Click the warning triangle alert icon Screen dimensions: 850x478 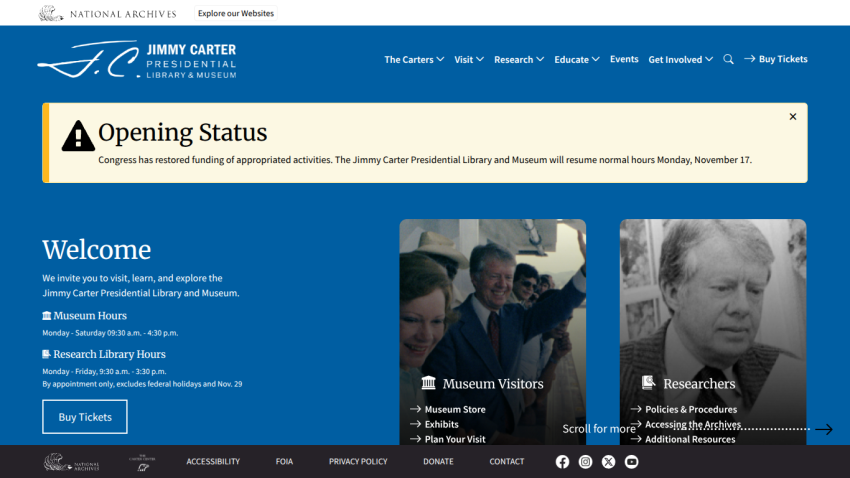pos(78,135)
